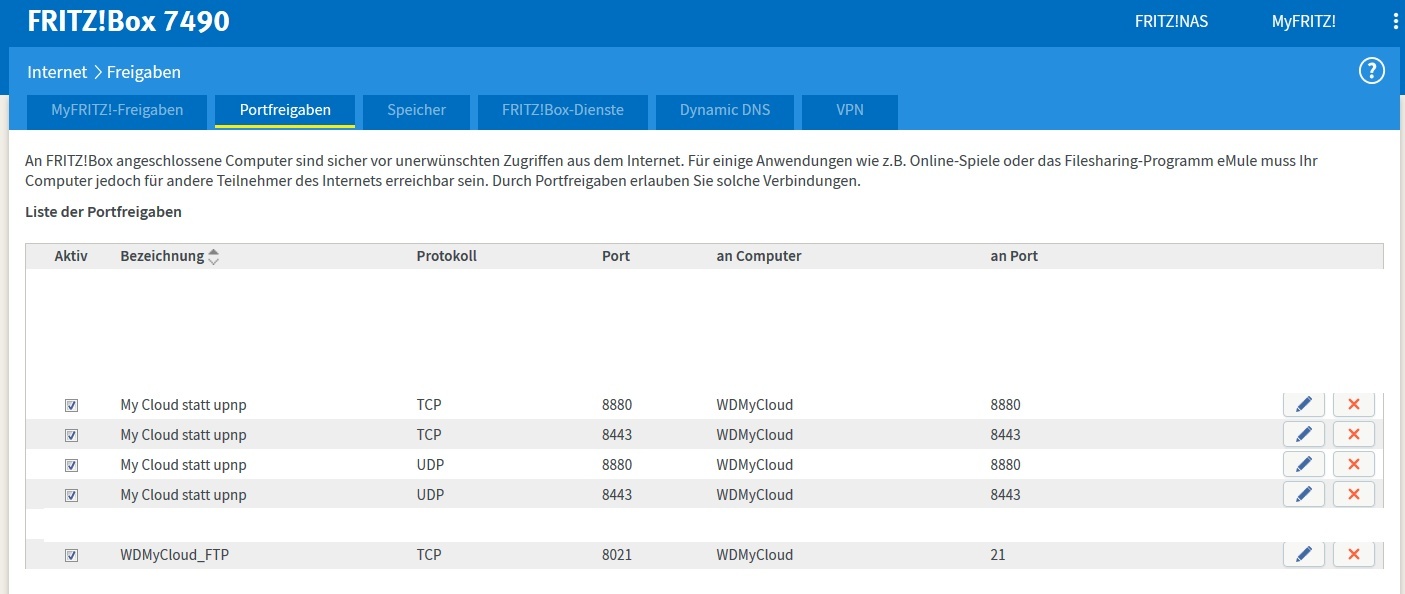Image resolution: width=1405 pixels, height=594 pixels.
Task: Switch to the MyFRITZ!-Freigaben tab
Action: click(118, 111)
